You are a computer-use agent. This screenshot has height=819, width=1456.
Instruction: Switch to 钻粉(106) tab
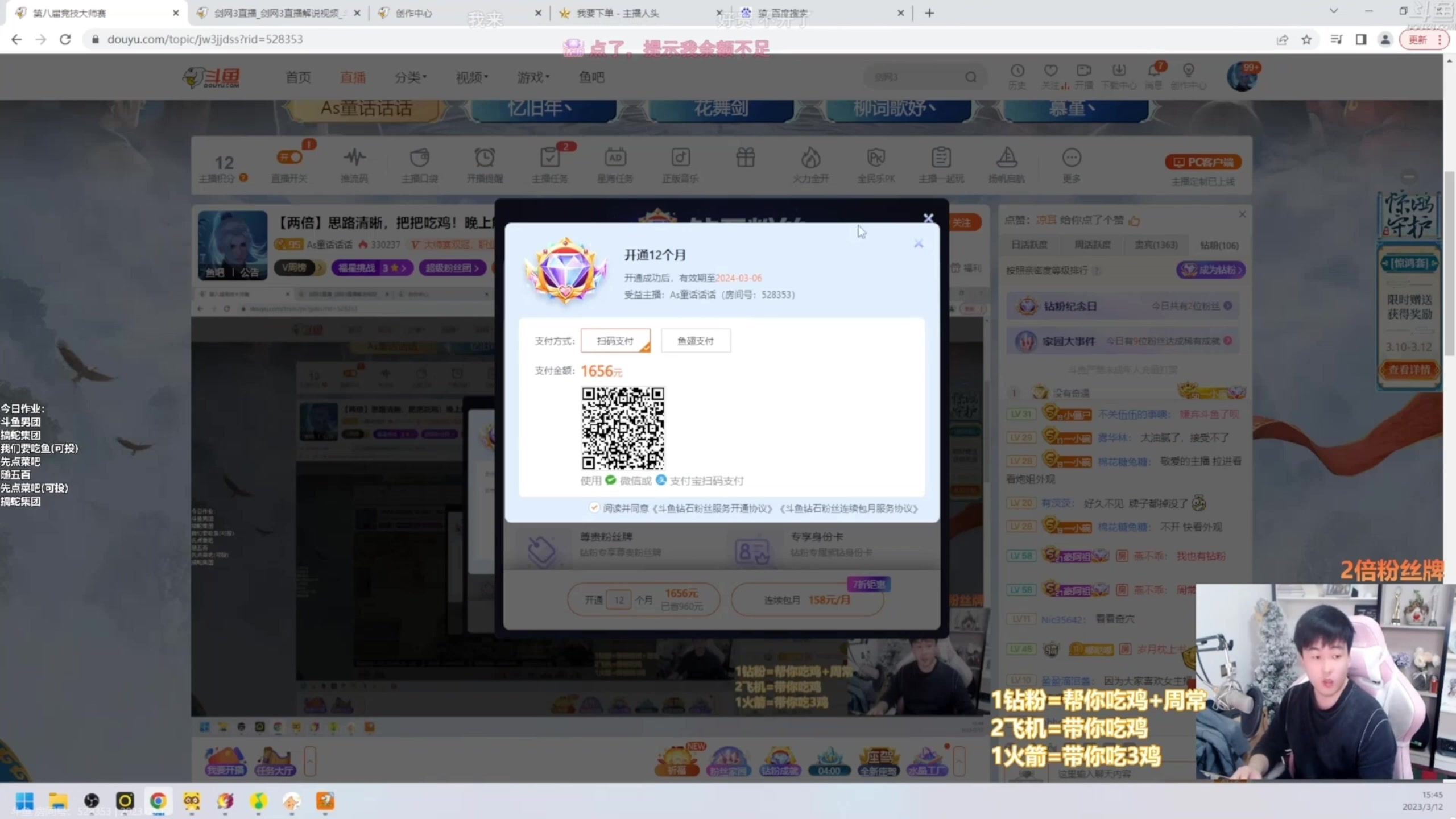click(x=1219, y=245)
